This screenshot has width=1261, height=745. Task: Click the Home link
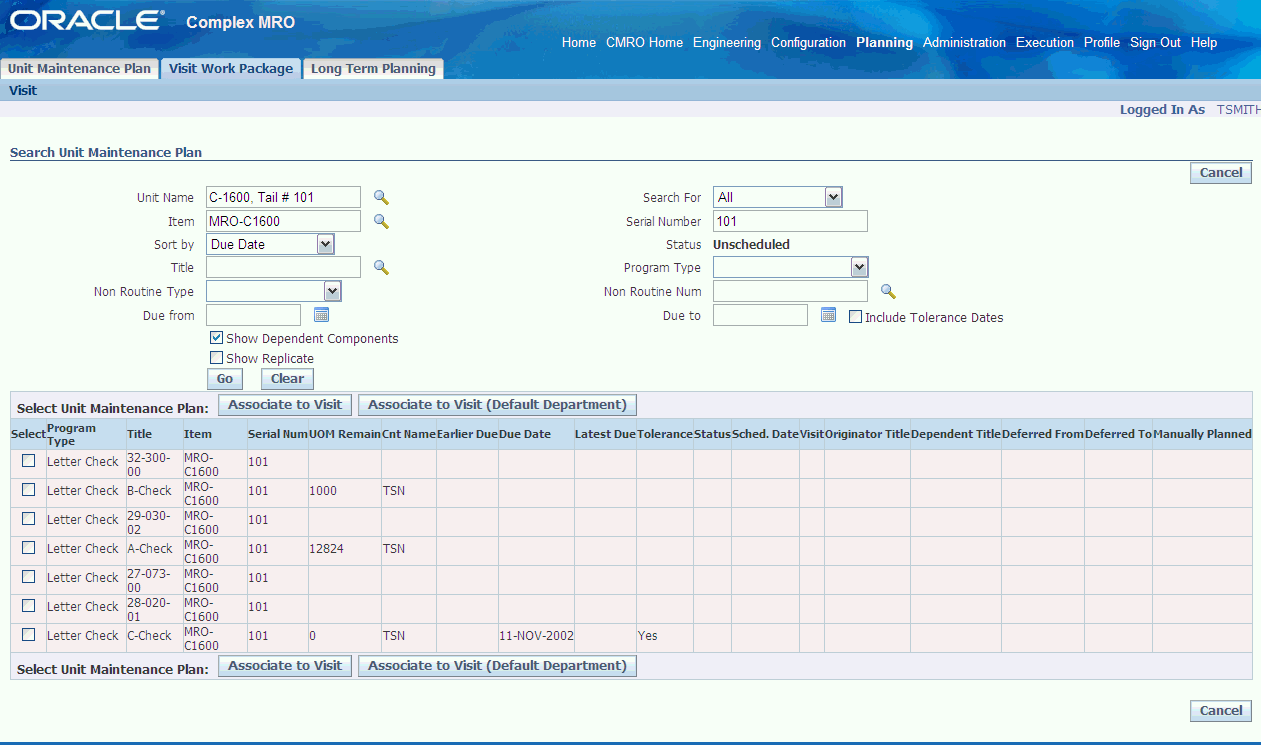[x=579, y=43]
